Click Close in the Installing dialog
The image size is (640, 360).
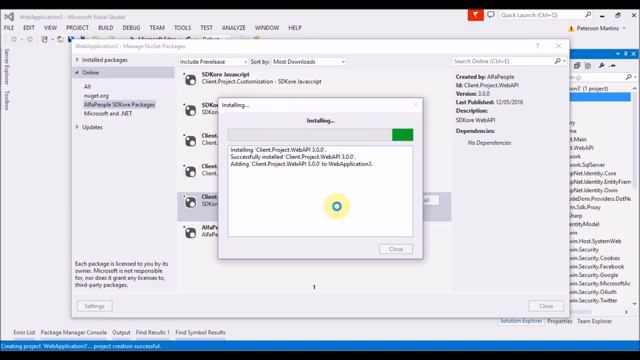coord(396,249)
